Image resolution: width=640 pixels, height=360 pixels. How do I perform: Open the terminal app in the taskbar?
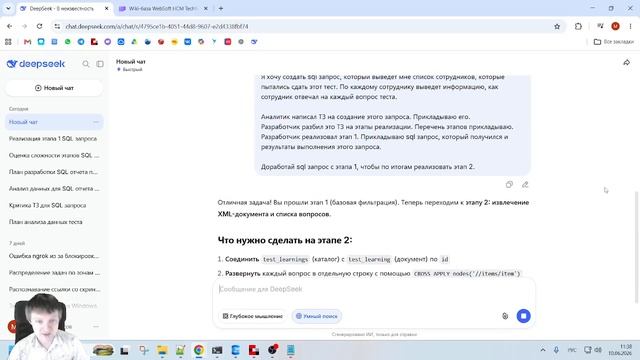coord(217,350)
